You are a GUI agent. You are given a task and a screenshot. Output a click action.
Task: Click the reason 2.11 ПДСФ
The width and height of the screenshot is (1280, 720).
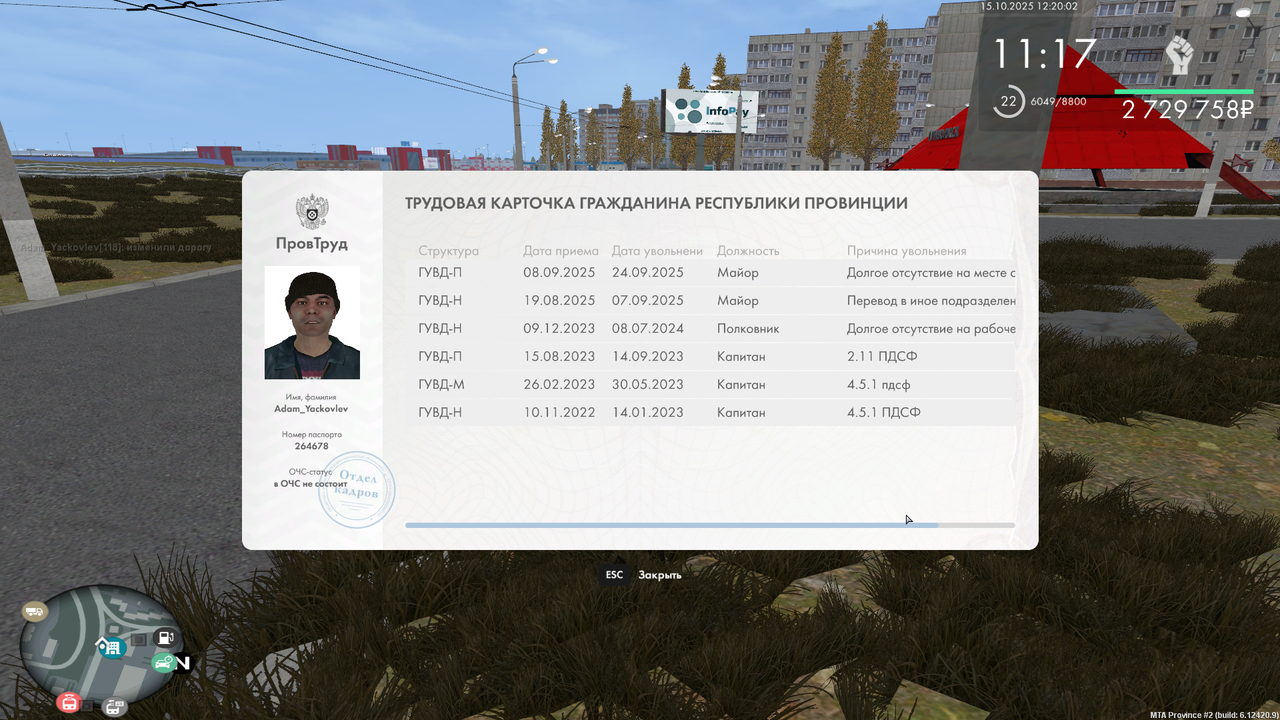882,356
